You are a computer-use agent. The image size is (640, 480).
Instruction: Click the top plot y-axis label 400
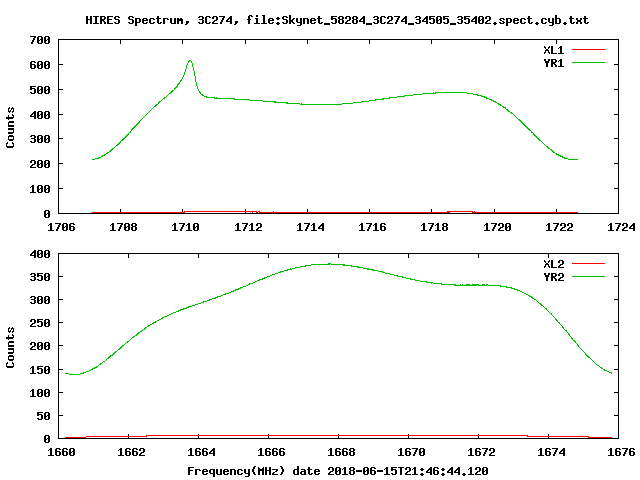[x=40, y=115]
